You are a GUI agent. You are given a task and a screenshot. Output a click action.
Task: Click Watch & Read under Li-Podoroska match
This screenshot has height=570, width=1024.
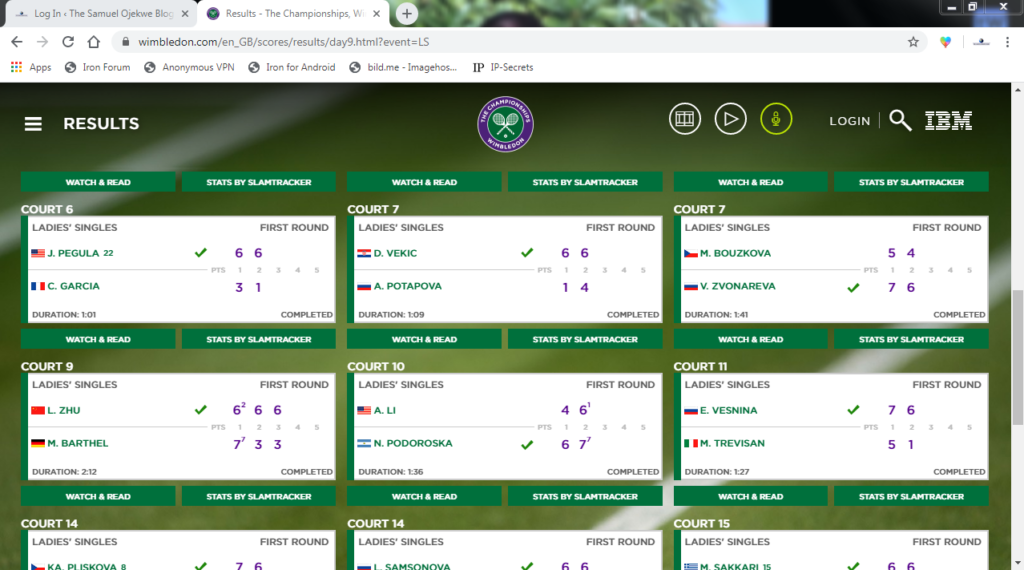pyautogui.click(x=424, y=497)
